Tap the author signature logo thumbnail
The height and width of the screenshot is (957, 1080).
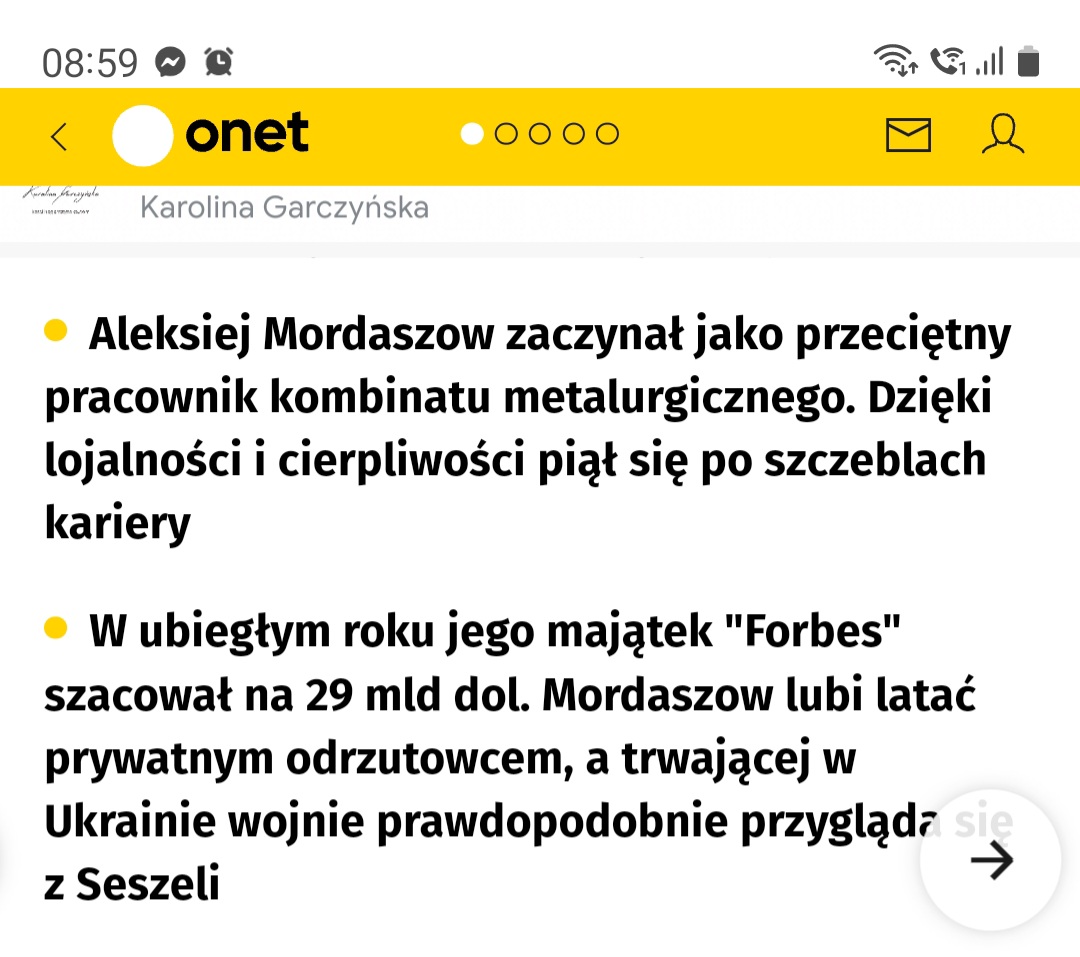(x=61, y=200)
